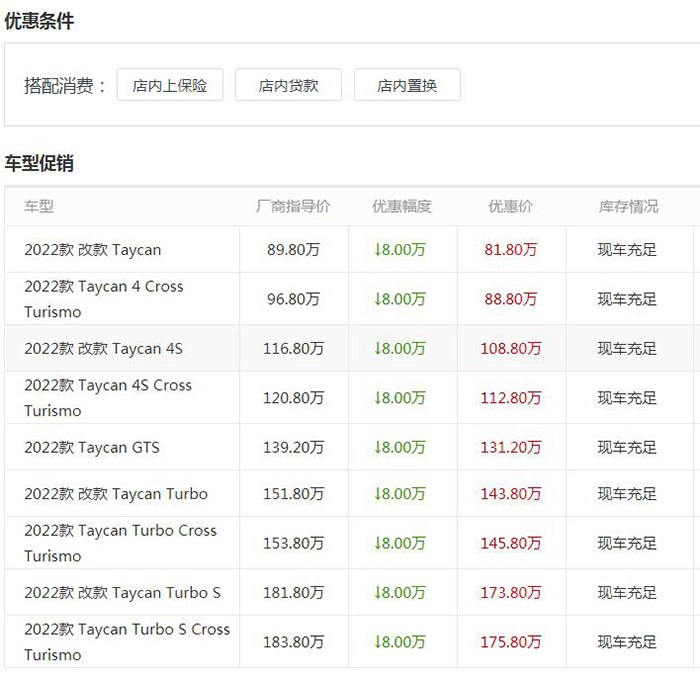700x677 pixels.
Task: Click the 116.80万 guide price
Action: [293, 348]
